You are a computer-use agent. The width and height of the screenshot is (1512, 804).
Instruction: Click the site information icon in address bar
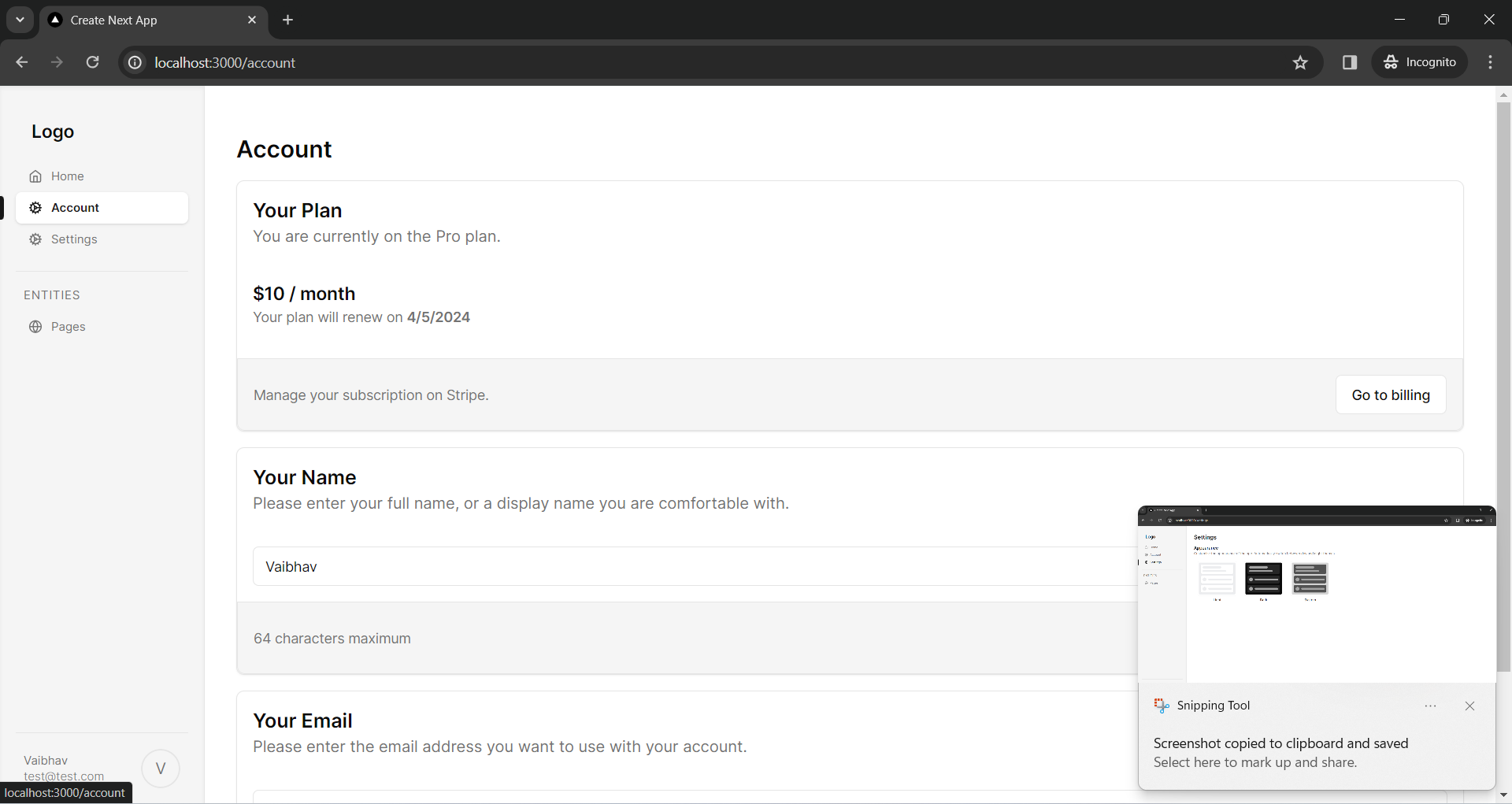pyautogui.click(x=135, y=62)
